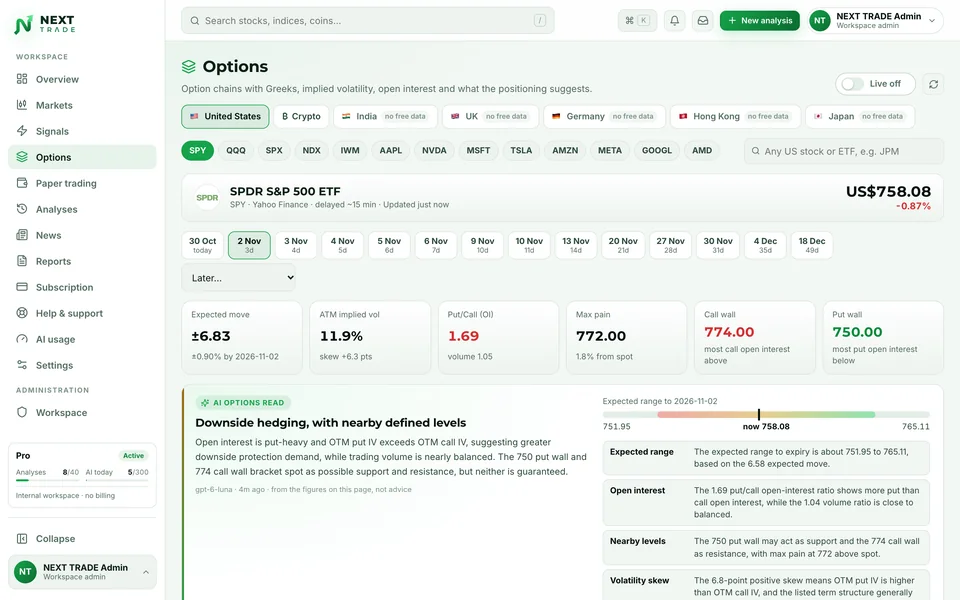Click the US$758.08 price
The height and width of the screenshot is (600, 960).
pyautogui.click(x=888, y=192)
